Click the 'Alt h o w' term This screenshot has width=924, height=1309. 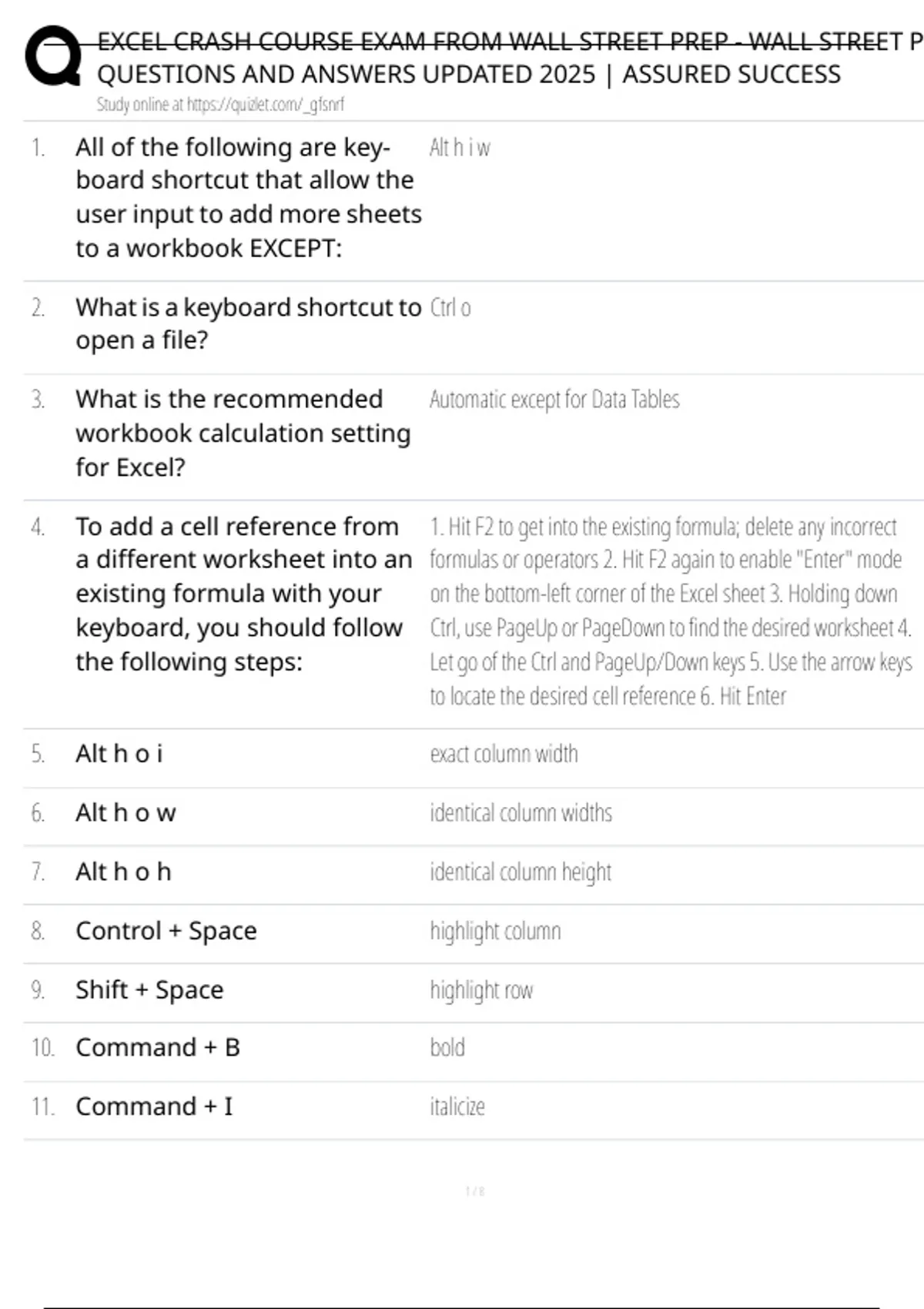click(126, 812)
